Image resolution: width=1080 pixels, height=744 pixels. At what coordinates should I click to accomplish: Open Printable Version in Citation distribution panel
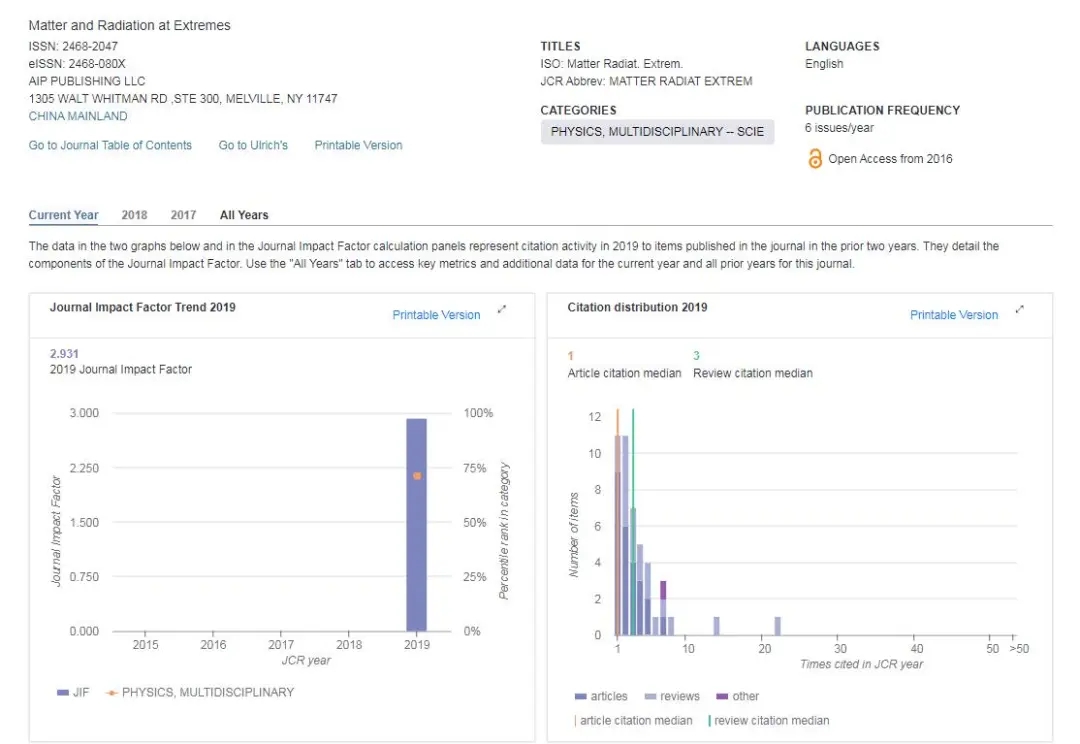pyautogui.click(x=953, y=315)
